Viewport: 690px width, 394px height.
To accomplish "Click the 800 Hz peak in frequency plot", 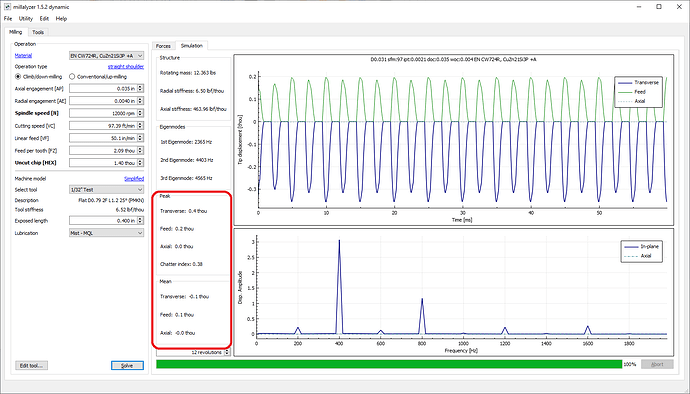I will [x=422, y=315].
